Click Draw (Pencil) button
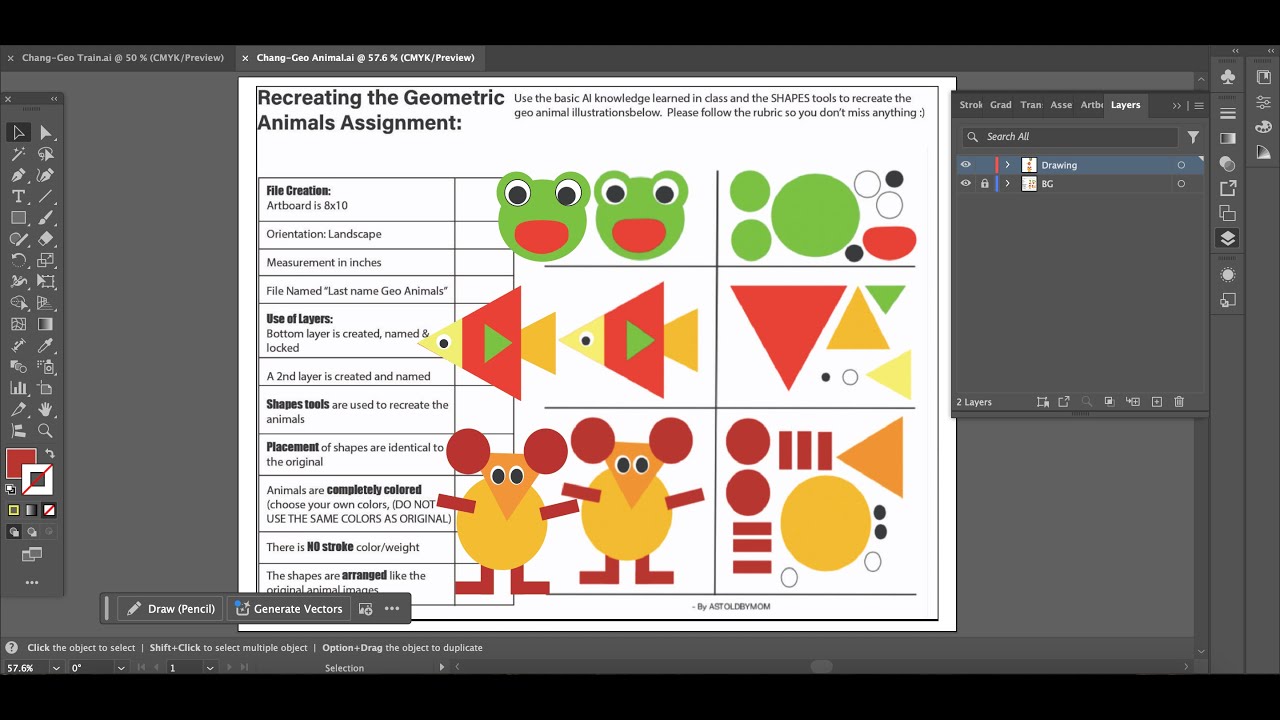 coord(170,608)
